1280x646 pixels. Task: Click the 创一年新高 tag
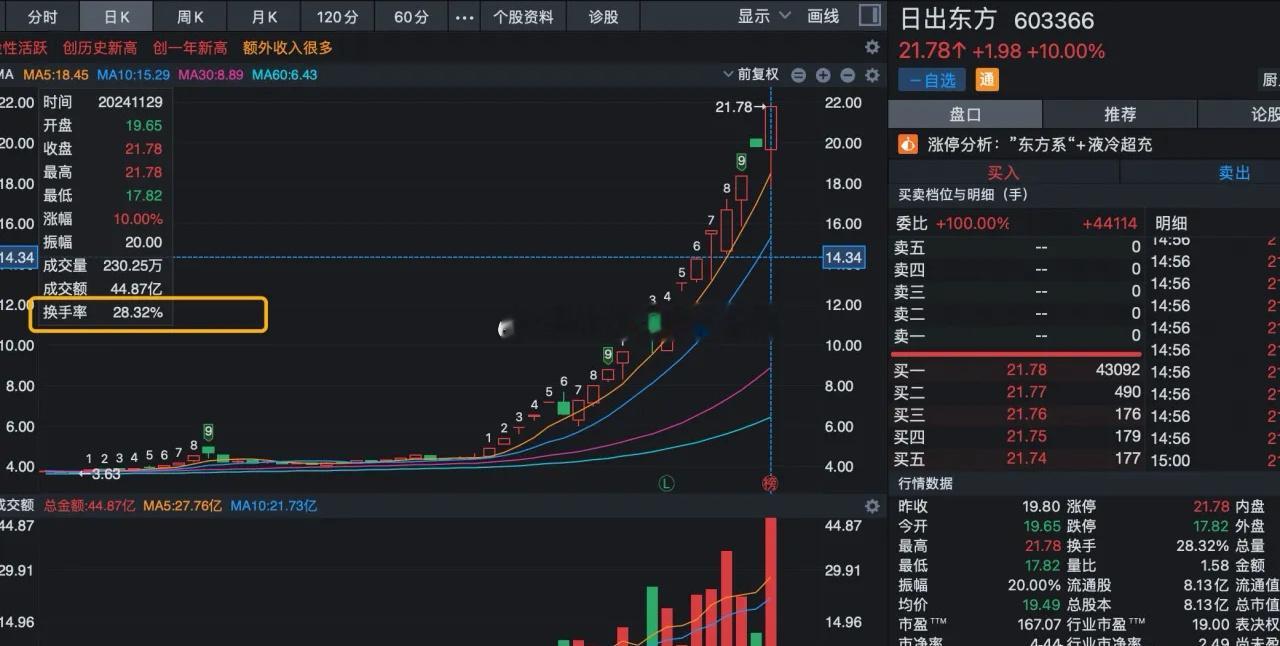[190, 48]
